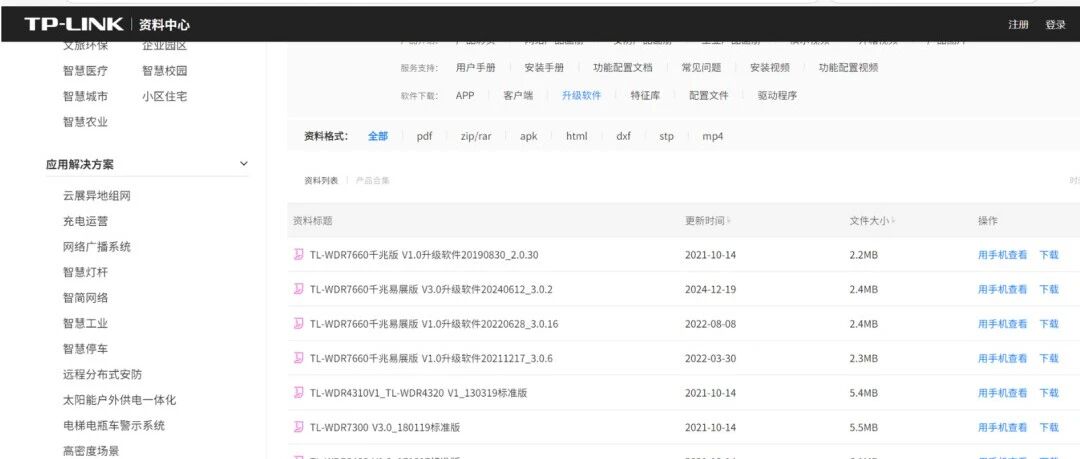This screenshot has height=459, width=1080.
Task: Select the 配置文件 download filter
Action: point(709,96)
